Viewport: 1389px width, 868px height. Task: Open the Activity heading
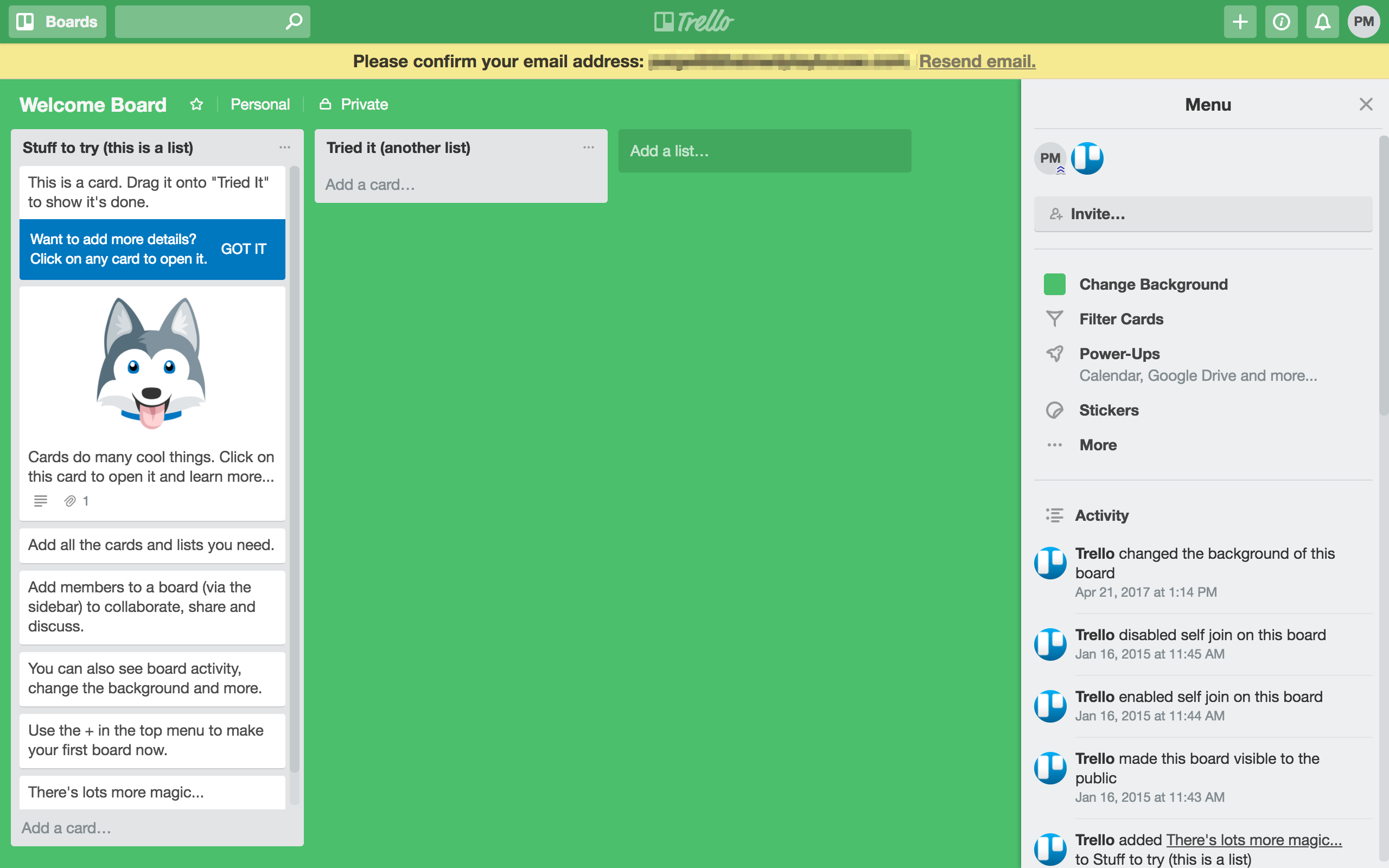click(1102, 515)
